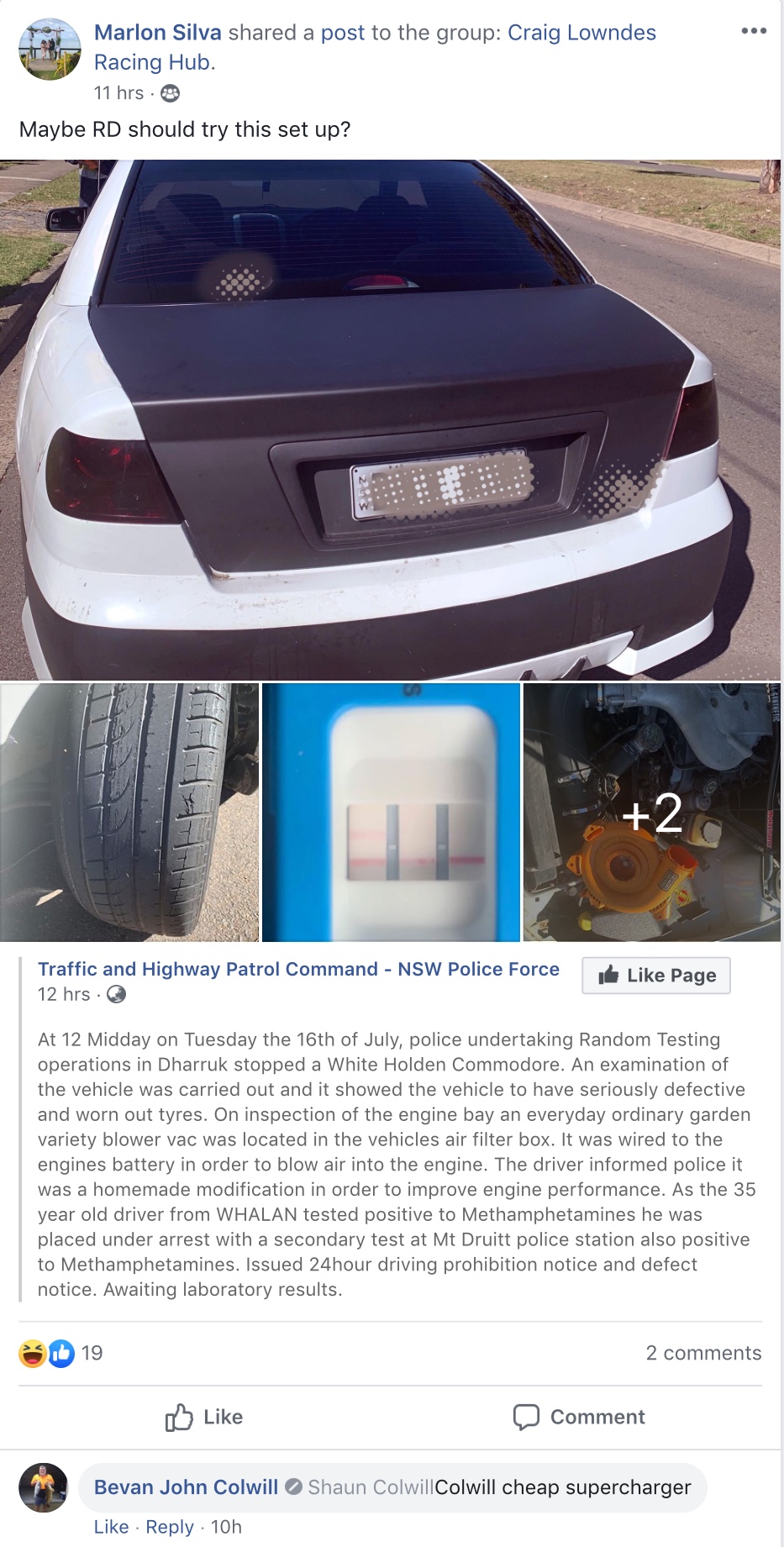784x1547 pixels.
Task: Open Marlon Silva's profile link
Action: tap(157, 33)
